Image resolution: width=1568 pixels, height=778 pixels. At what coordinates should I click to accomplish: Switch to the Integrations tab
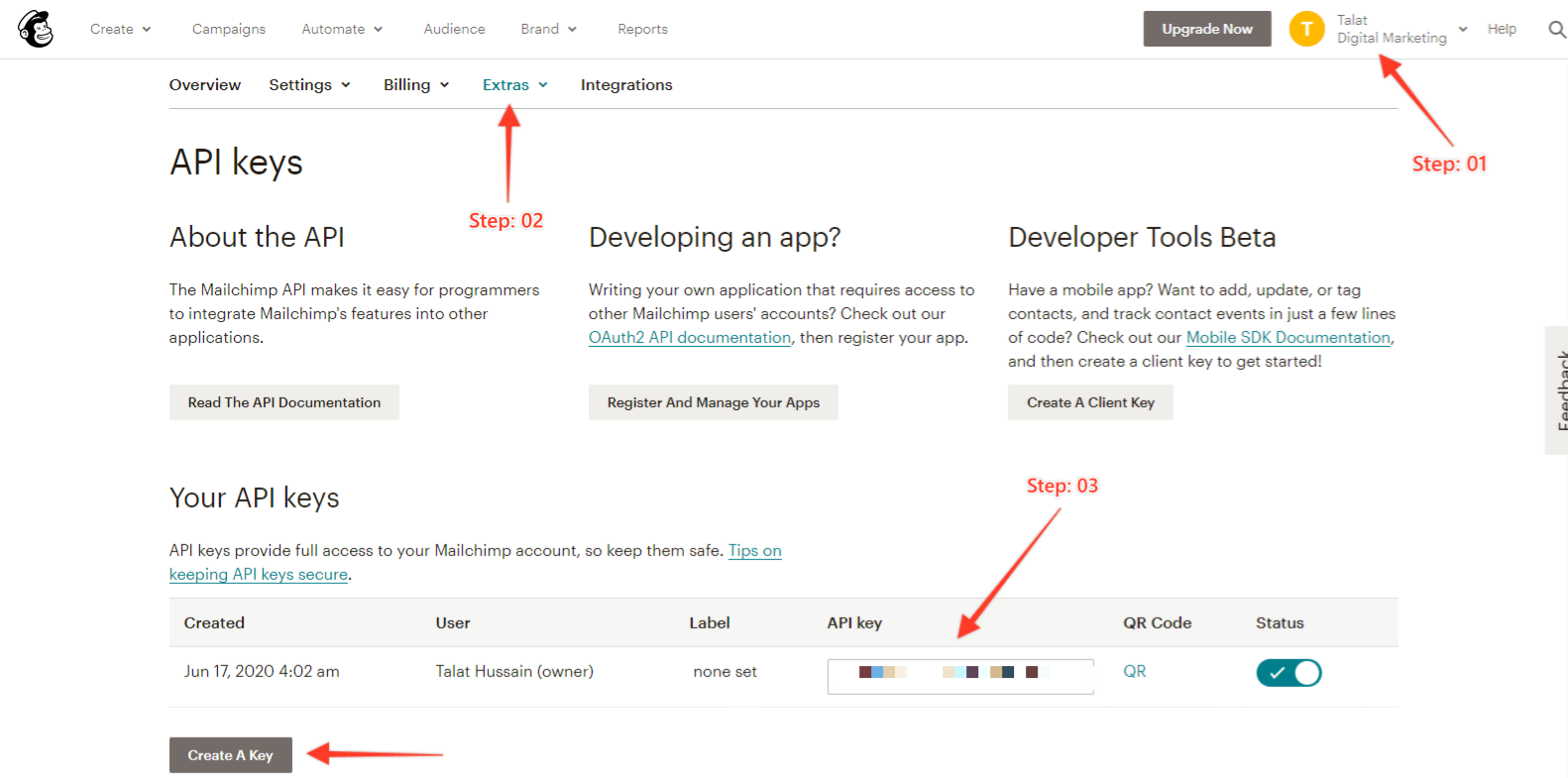click(x=626, y=85)
